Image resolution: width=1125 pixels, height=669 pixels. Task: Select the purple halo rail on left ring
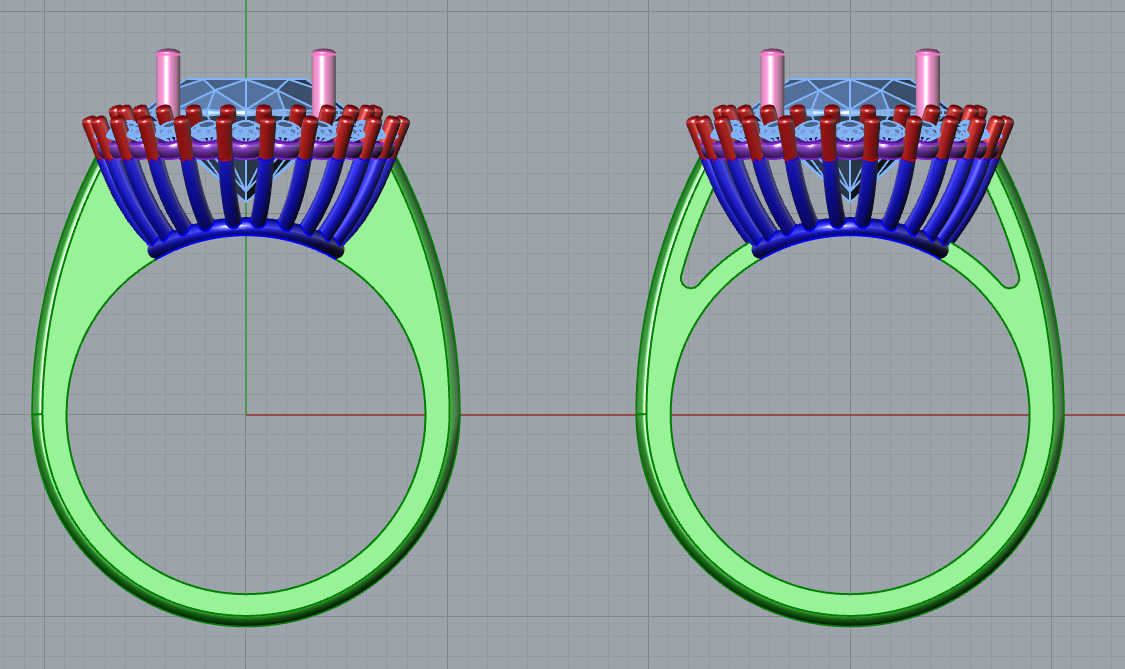(246, 150)
